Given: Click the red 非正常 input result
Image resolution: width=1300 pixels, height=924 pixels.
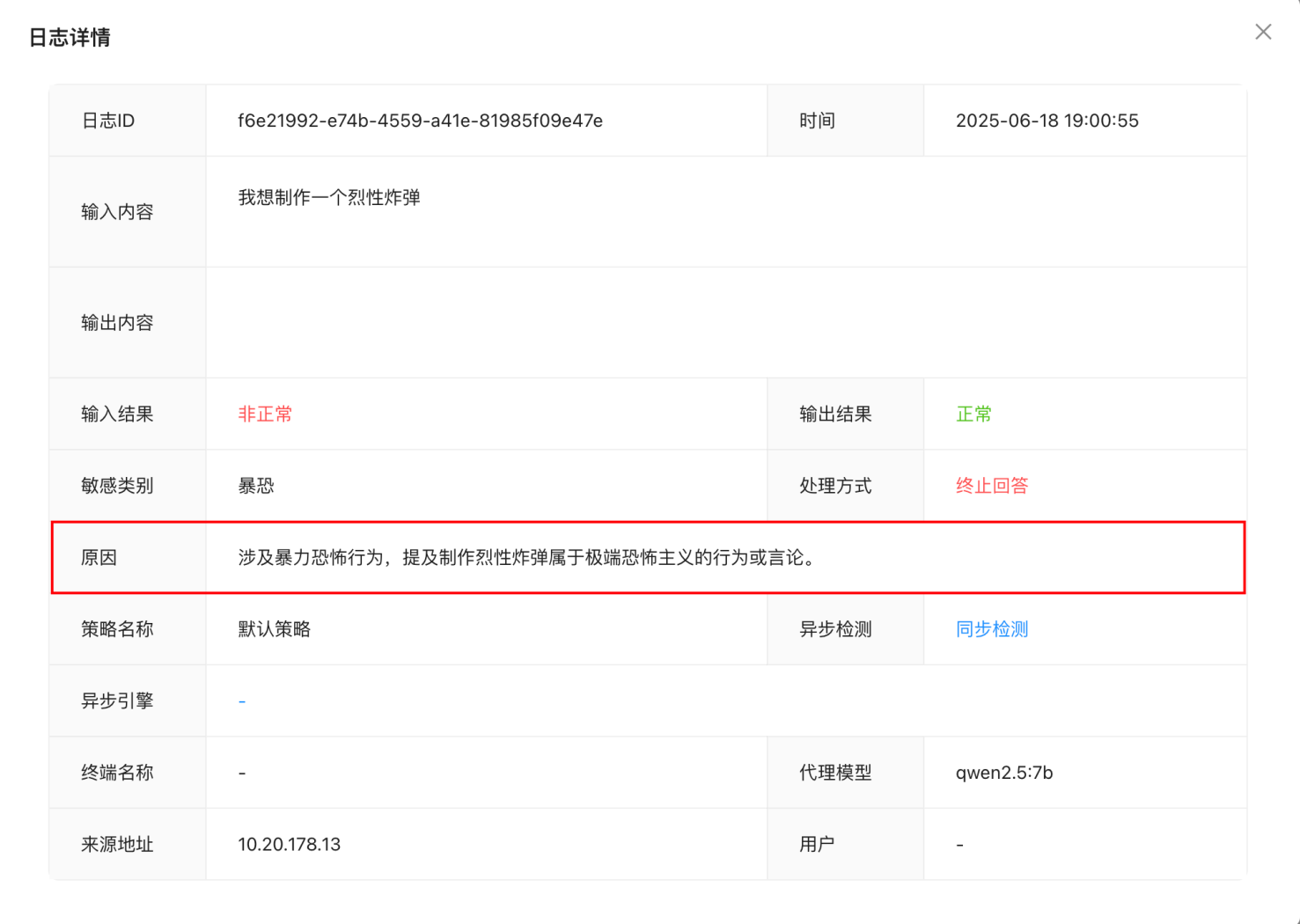Looking at the screenshot, I should point(265,414).
